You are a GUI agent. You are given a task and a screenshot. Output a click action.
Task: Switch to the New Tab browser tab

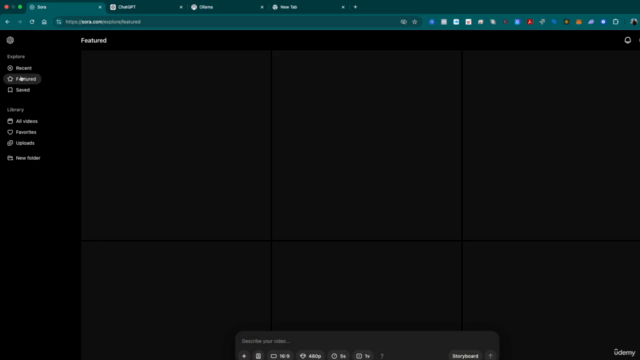[x=308, y=7]
